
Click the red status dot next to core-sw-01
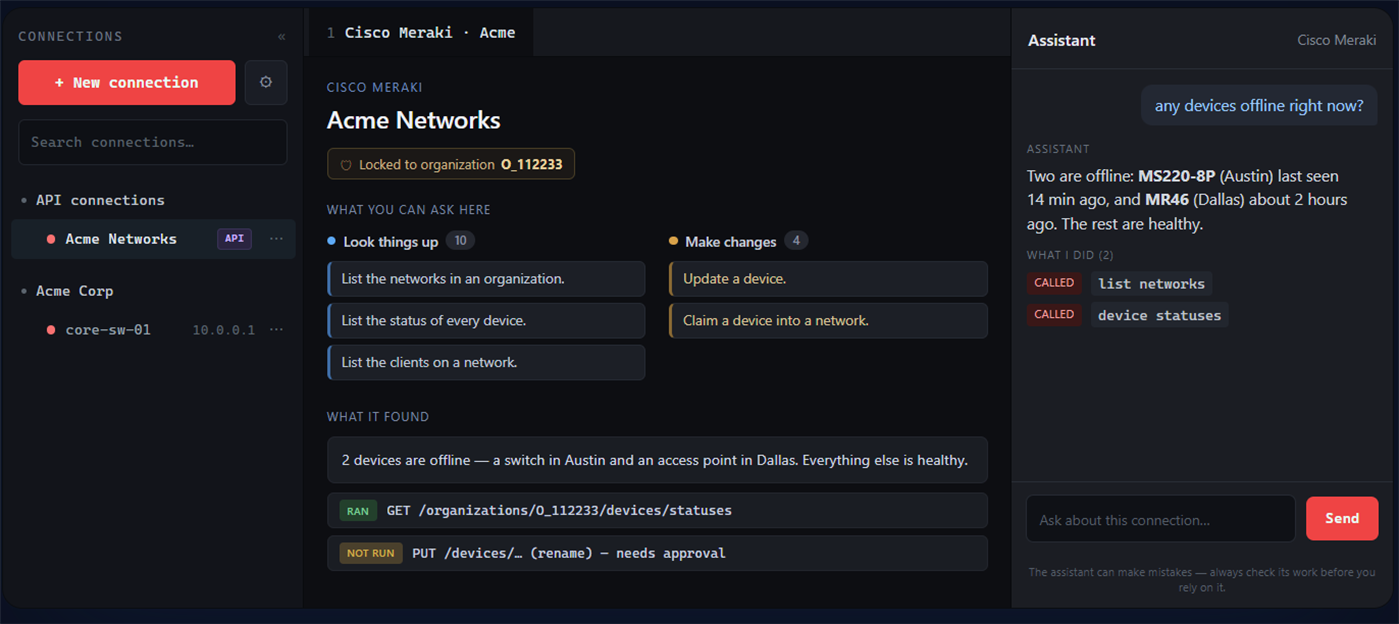51,330
